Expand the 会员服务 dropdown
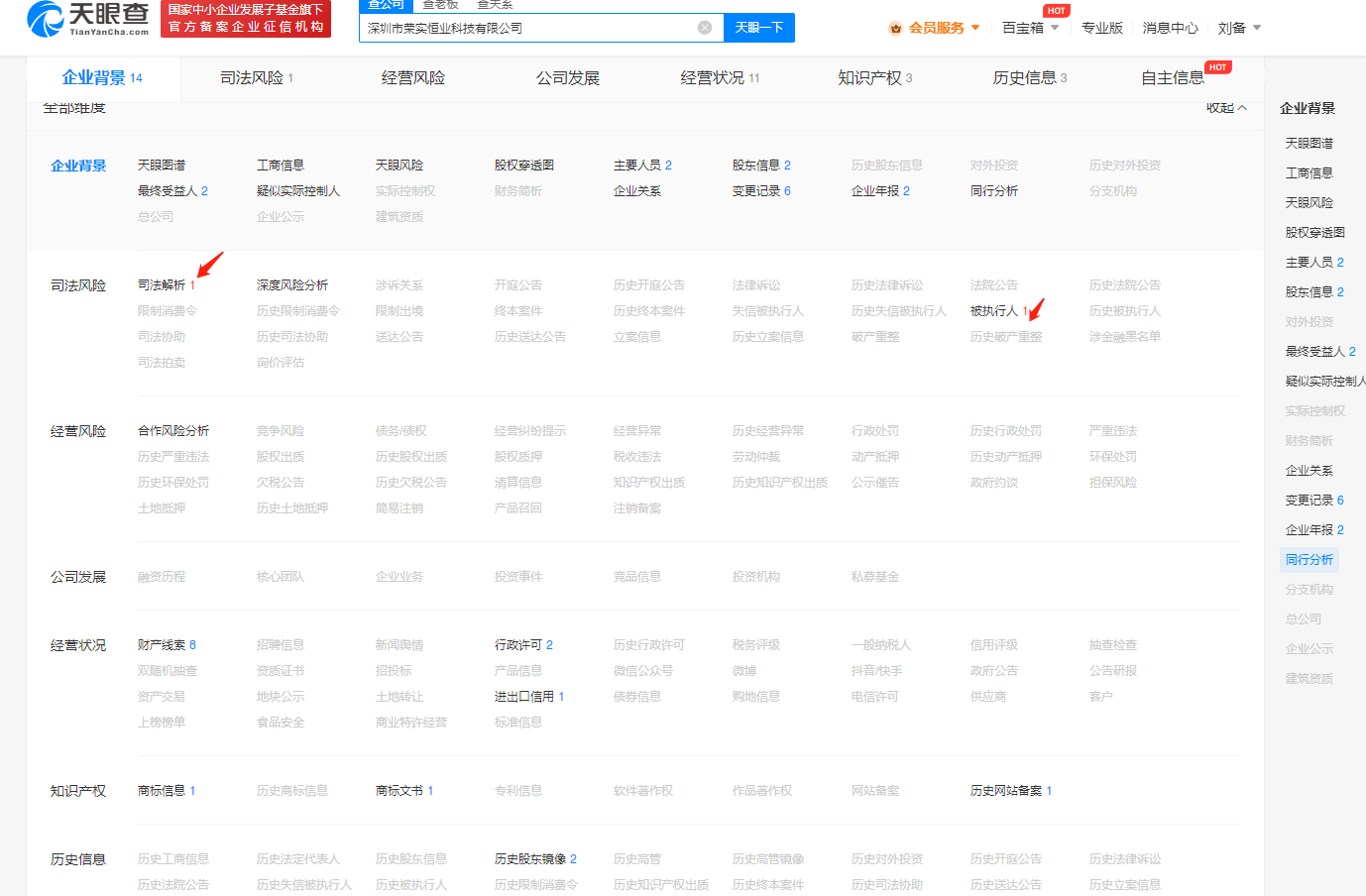Screen dimensions: 1366x896 [x=975, y=28]
